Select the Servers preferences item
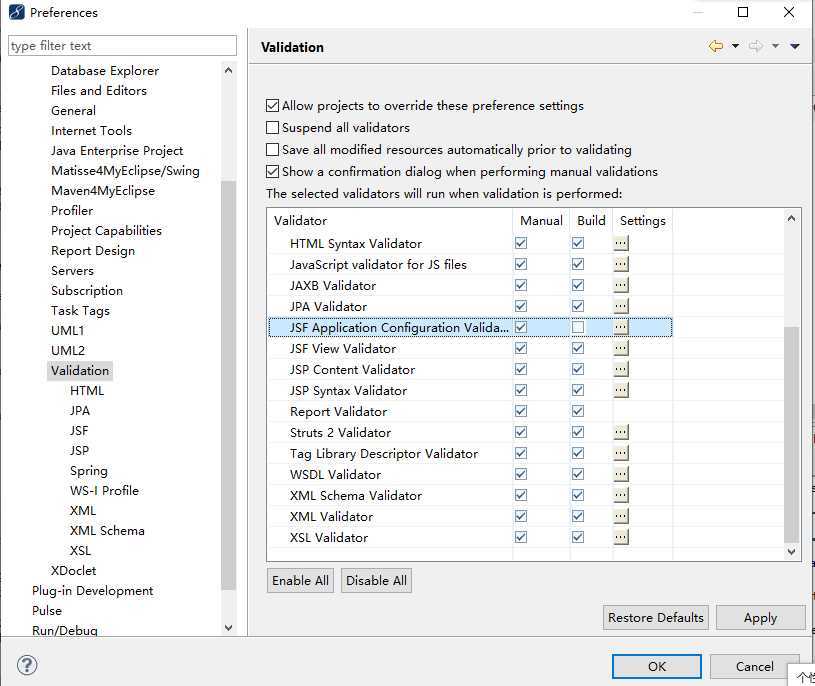 (72, 271)
